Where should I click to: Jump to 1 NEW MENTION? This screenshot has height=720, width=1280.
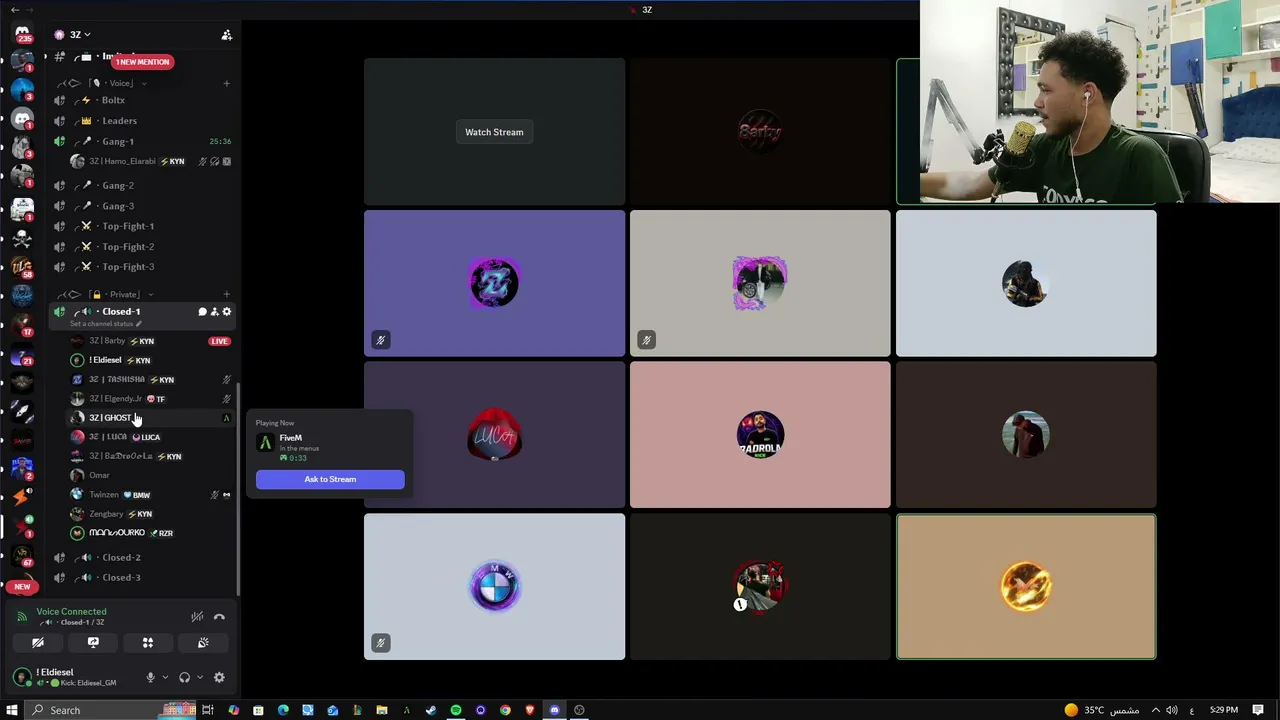(x=142, y=62)
